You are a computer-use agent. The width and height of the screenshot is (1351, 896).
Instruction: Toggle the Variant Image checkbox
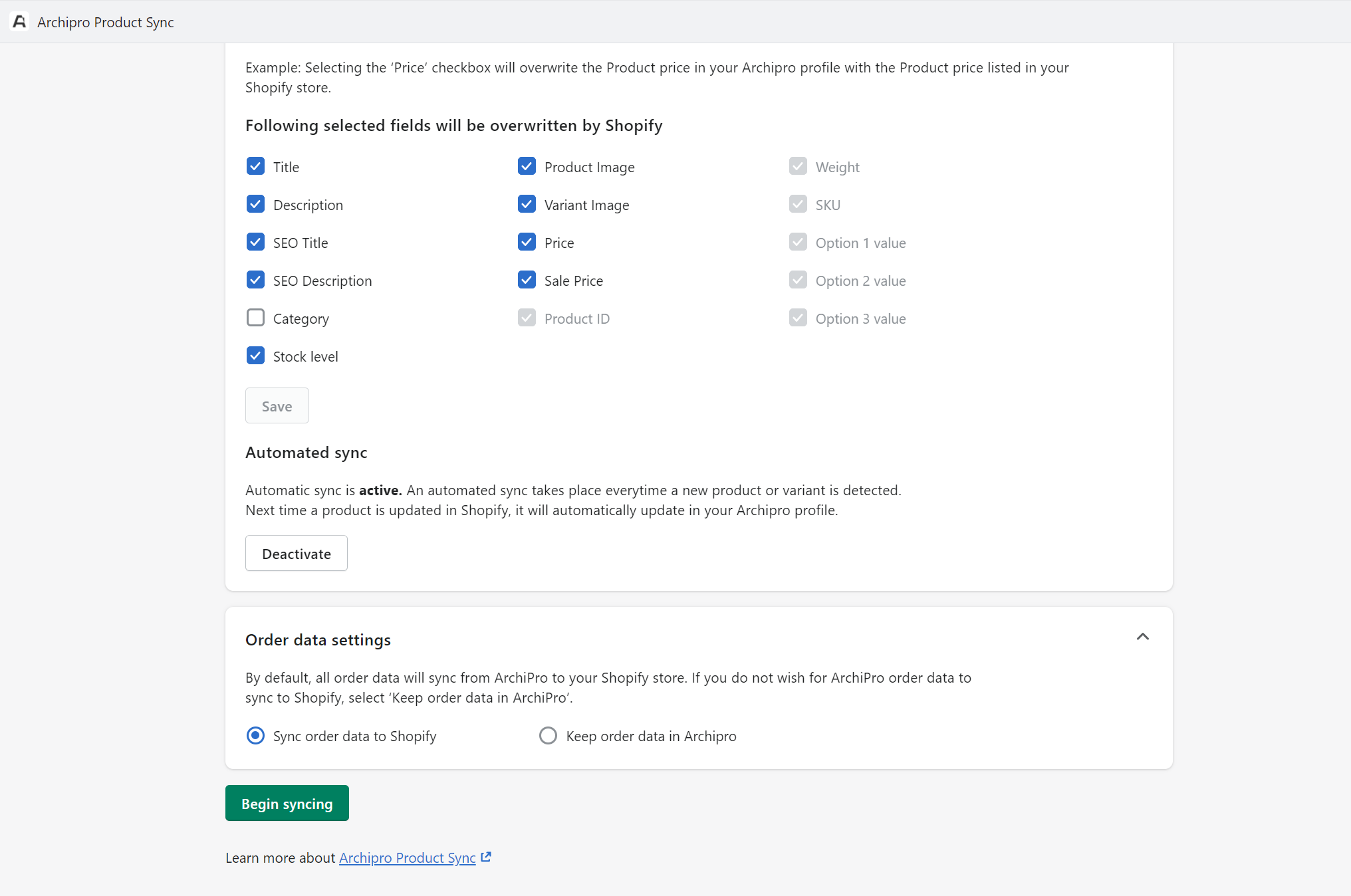pyautogui.click(x=527, y=204)
